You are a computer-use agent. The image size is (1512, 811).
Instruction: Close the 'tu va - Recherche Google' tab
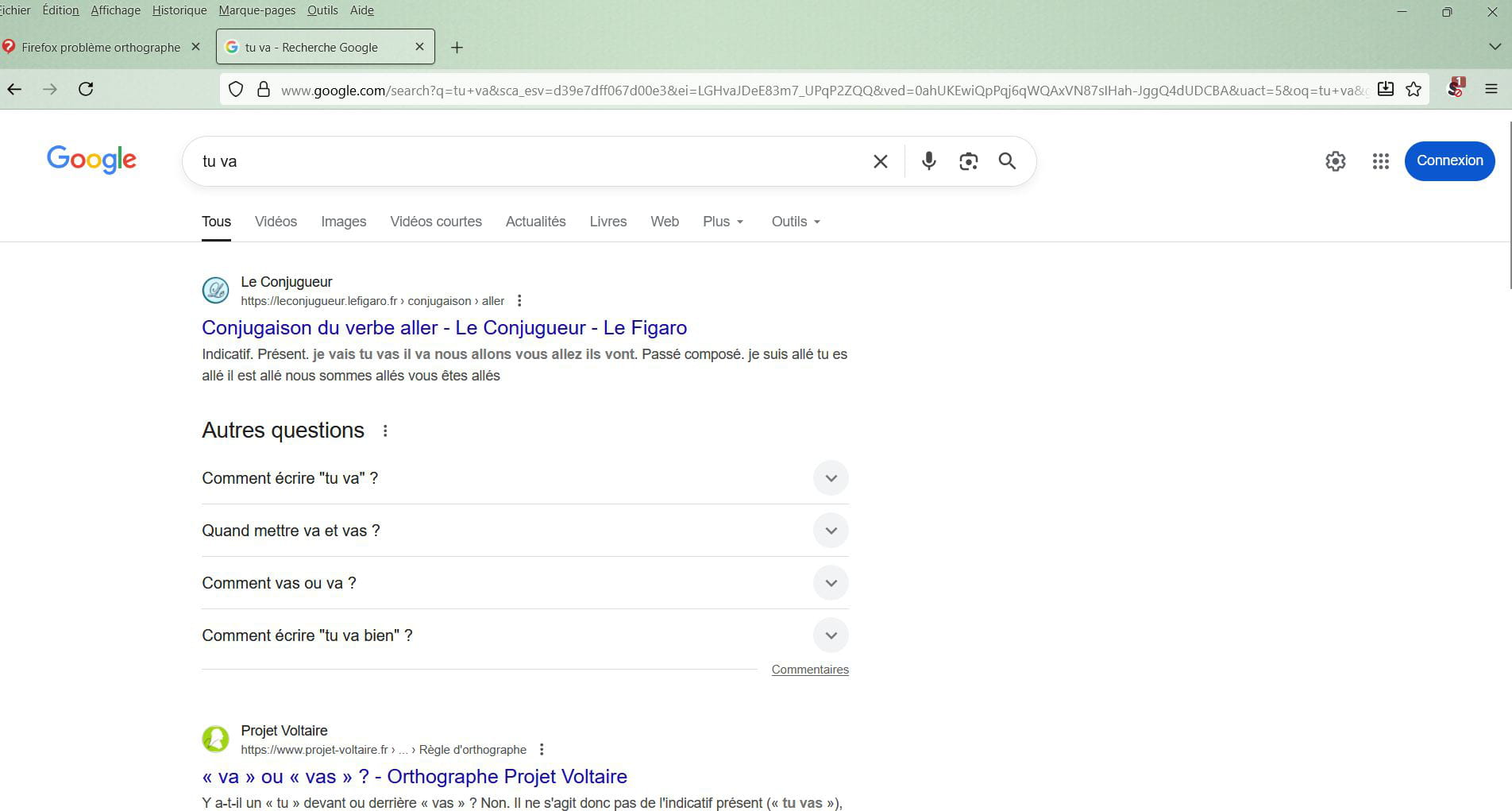(x=420, y=47)
